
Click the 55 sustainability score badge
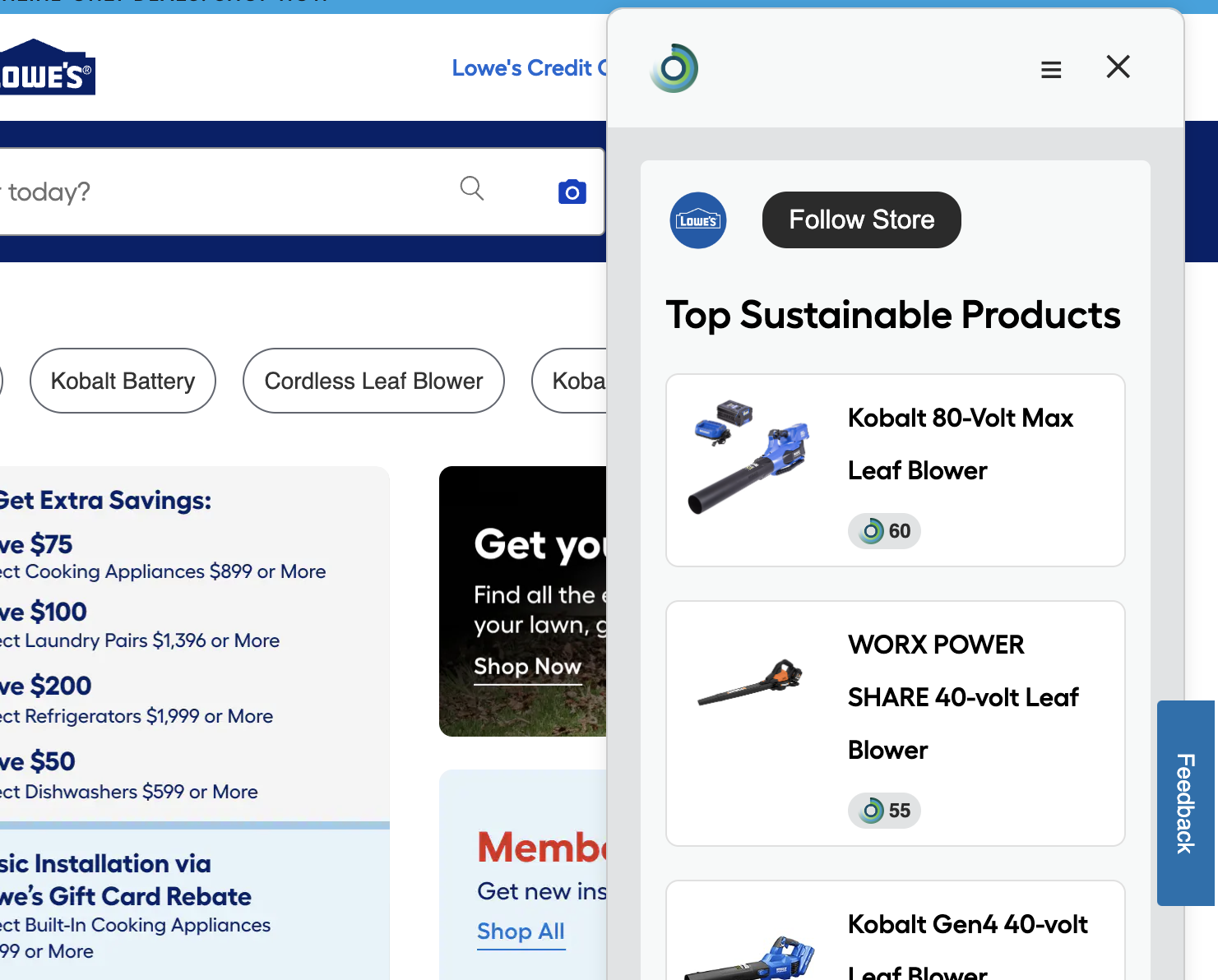coord(884,811)
